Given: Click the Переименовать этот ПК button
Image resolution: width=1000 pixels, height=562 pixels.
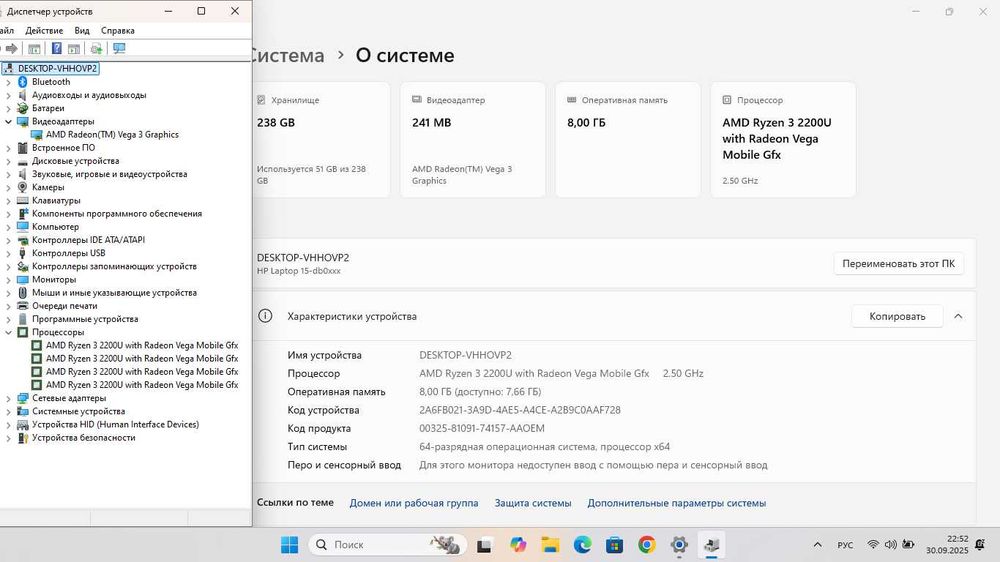Looking at the screenshot, I should tap(898, 263).
